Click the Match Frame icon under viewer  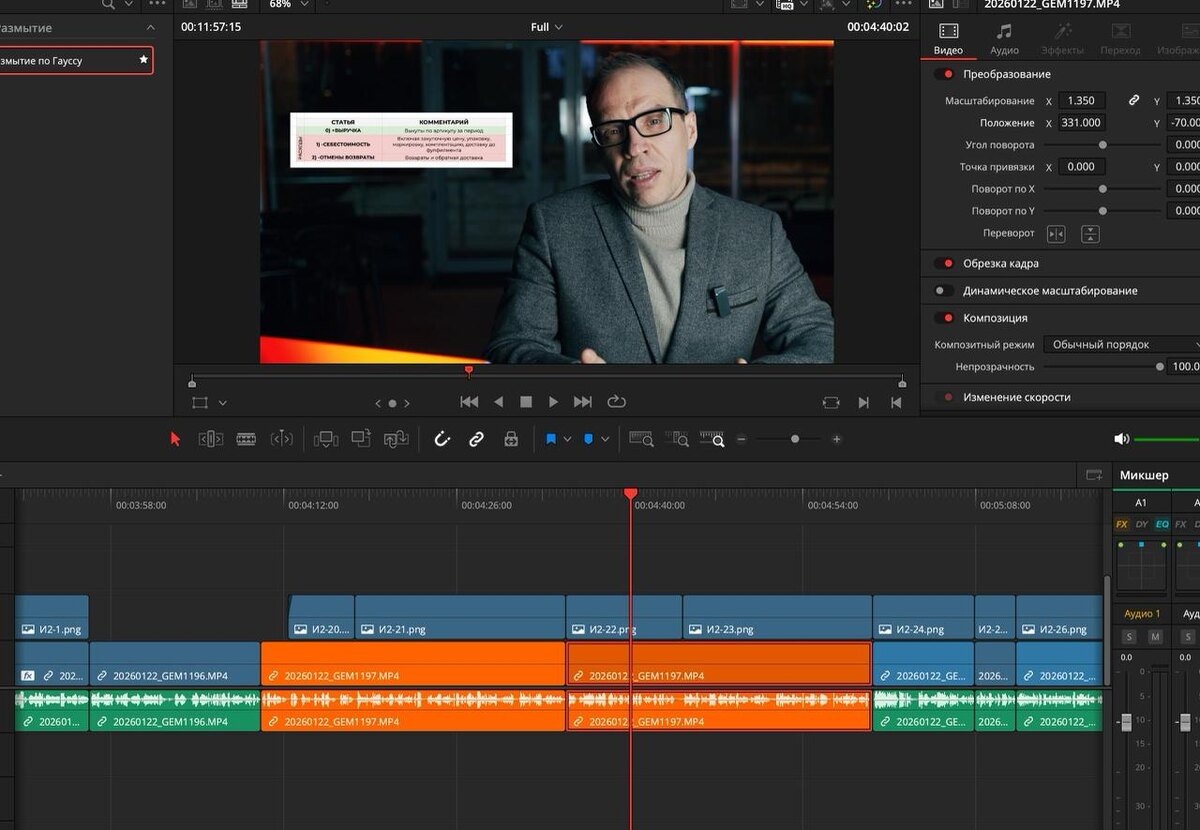(x=831, y=402)
